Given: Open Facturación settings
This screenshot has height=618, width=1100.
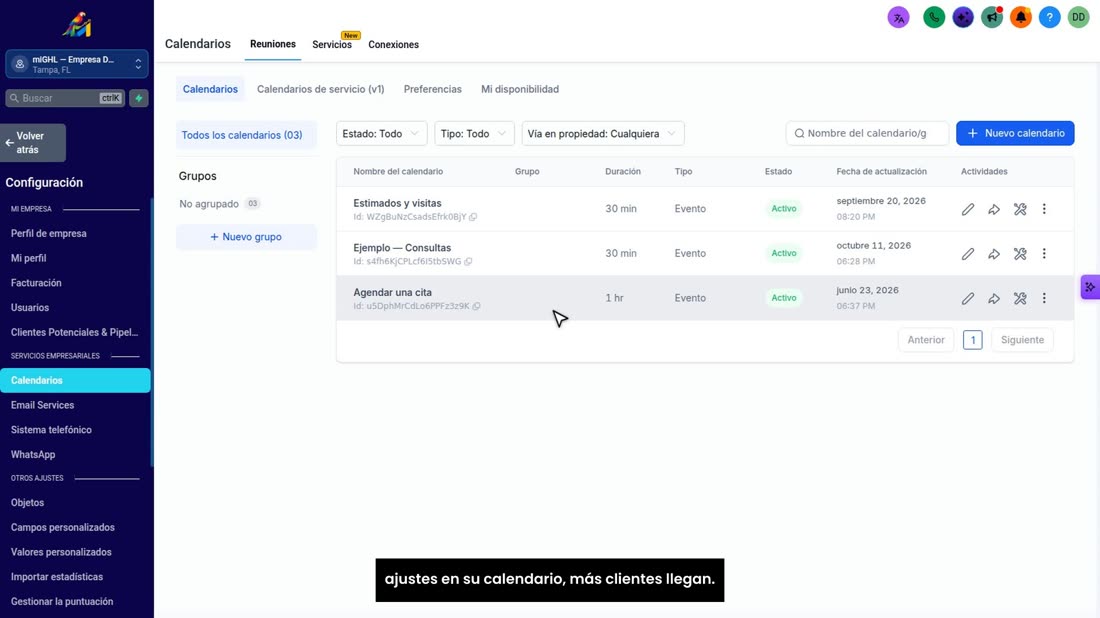Looking at the screenshot, I should (36, 283).
